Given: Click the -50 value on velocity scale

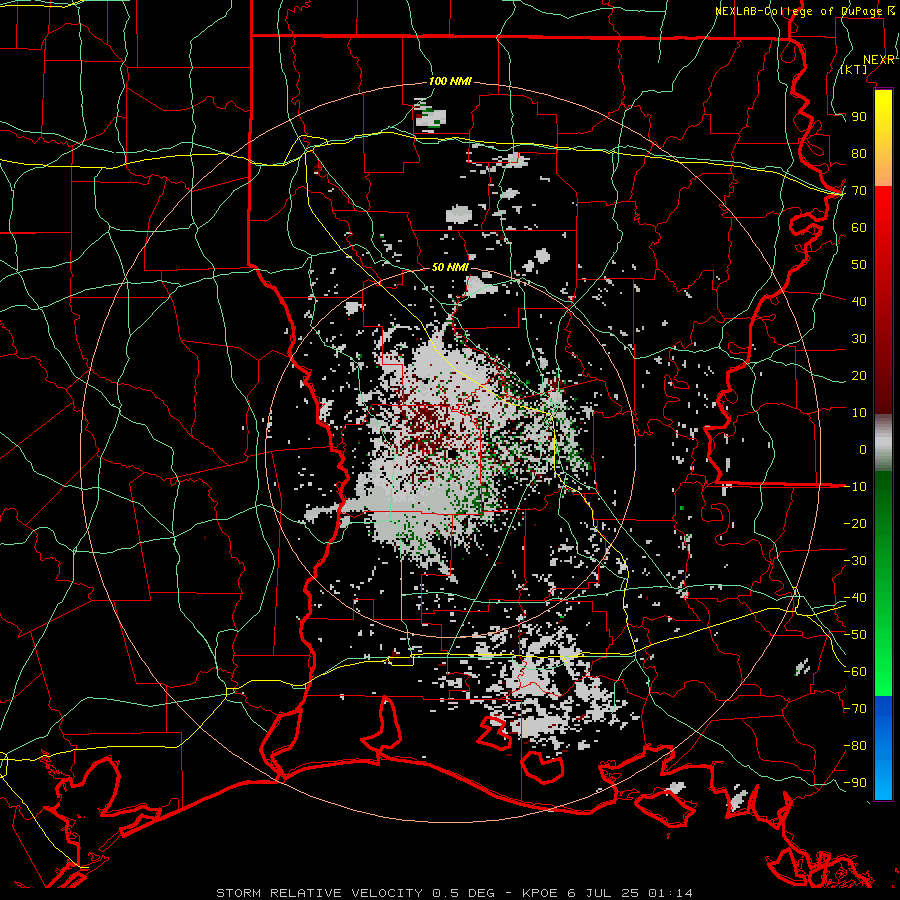Looking at the screenshot, I should point(855,635).
